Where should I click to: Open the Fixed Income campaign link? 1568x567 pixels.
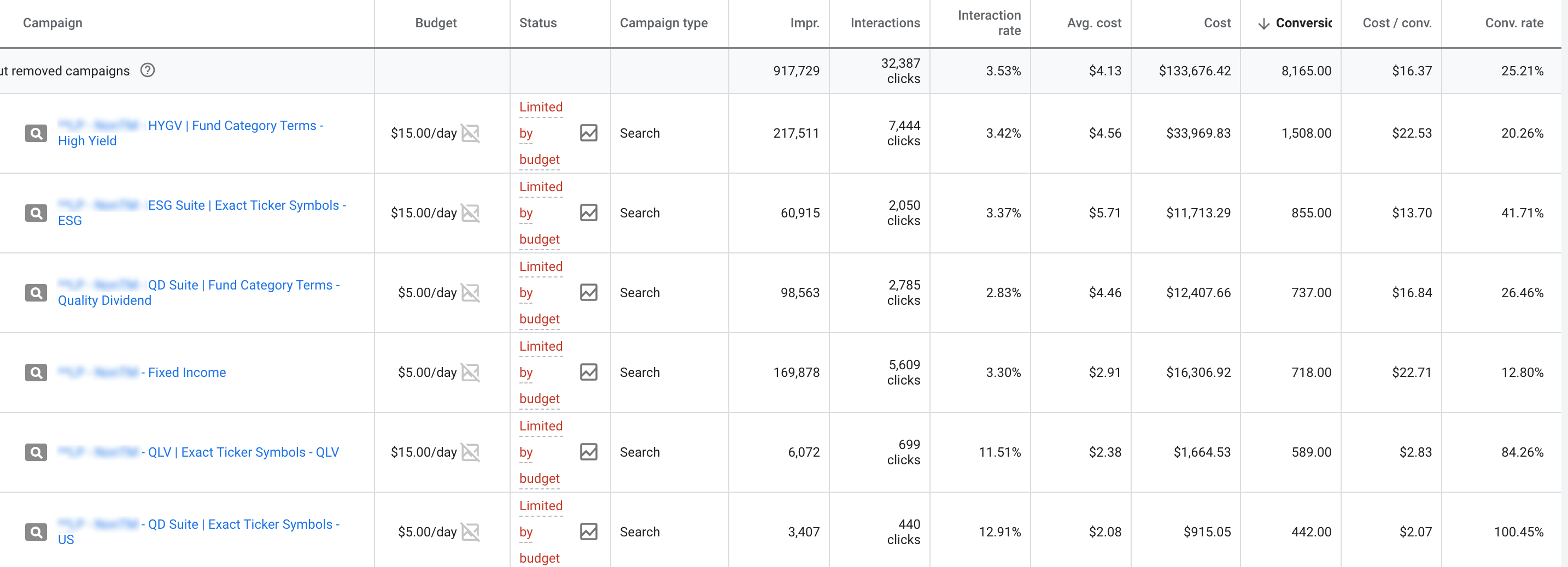(x=186, y=373)
